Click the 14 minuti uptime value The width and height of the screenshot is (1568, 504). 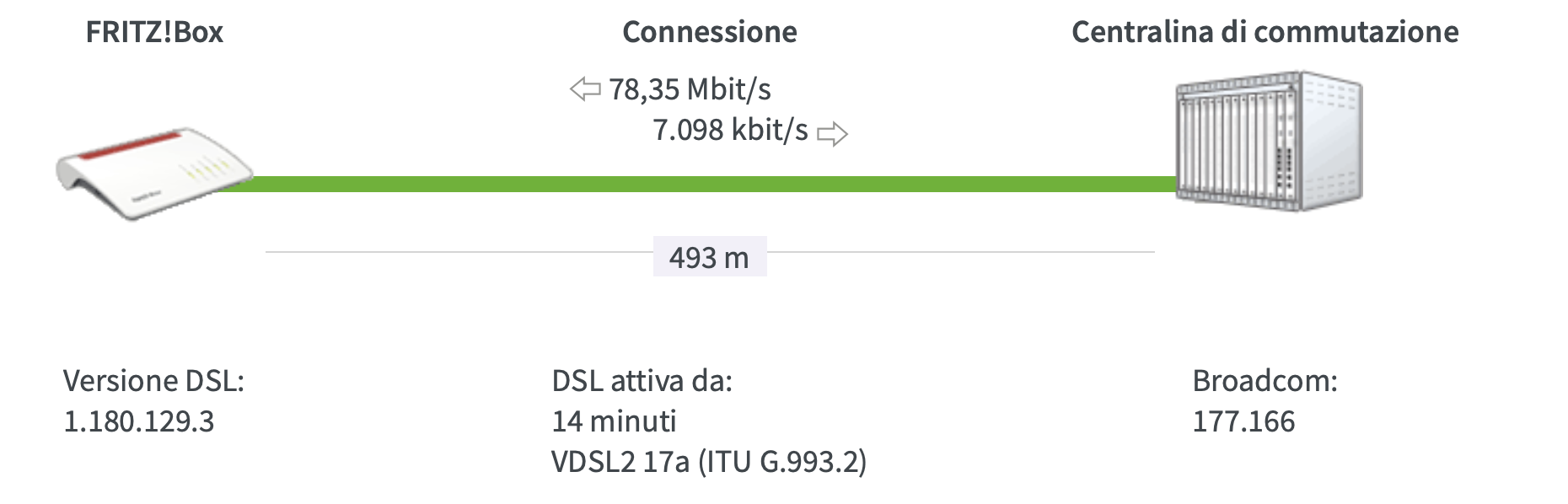point(615,421)
